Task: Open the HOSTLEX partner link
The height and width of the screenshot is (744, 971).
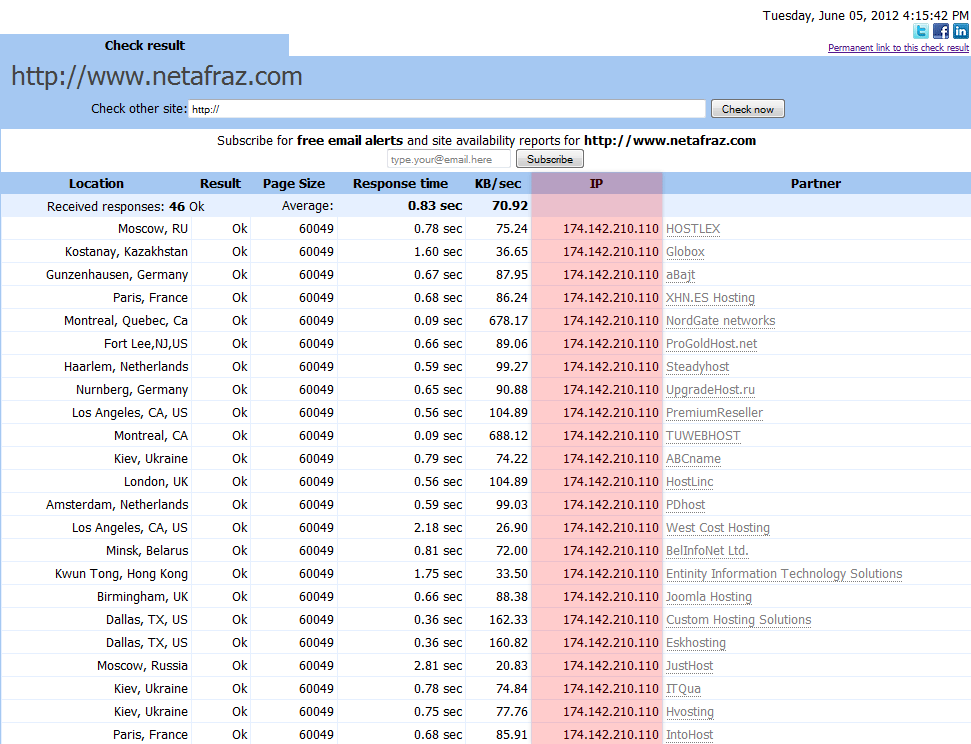Action: click(693, 229)
